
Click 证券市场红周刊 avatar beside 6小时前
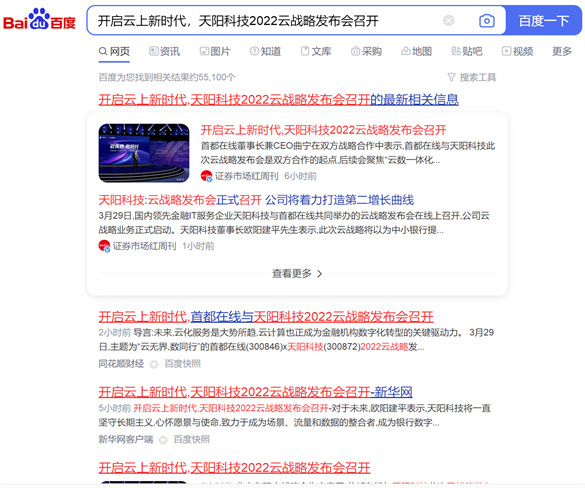point(206,176)
